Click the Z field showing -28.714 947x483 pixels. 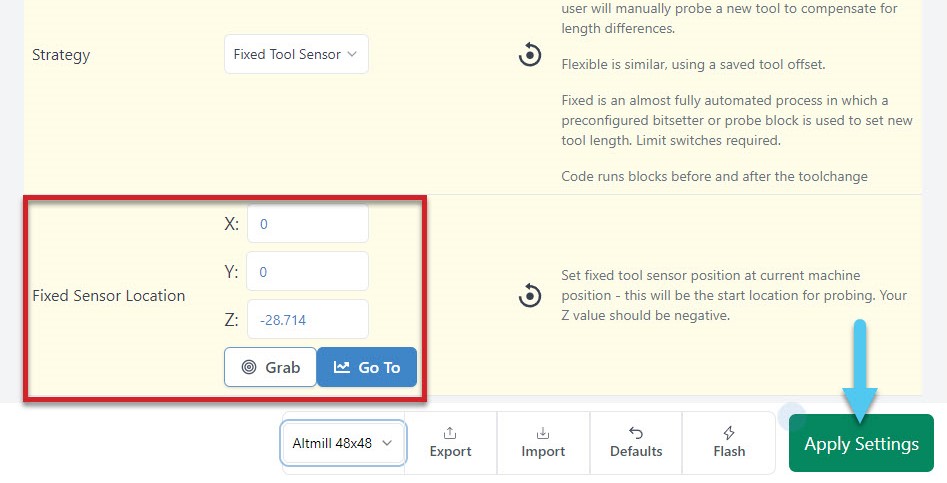pyautogui.click(x=307, y=319)
